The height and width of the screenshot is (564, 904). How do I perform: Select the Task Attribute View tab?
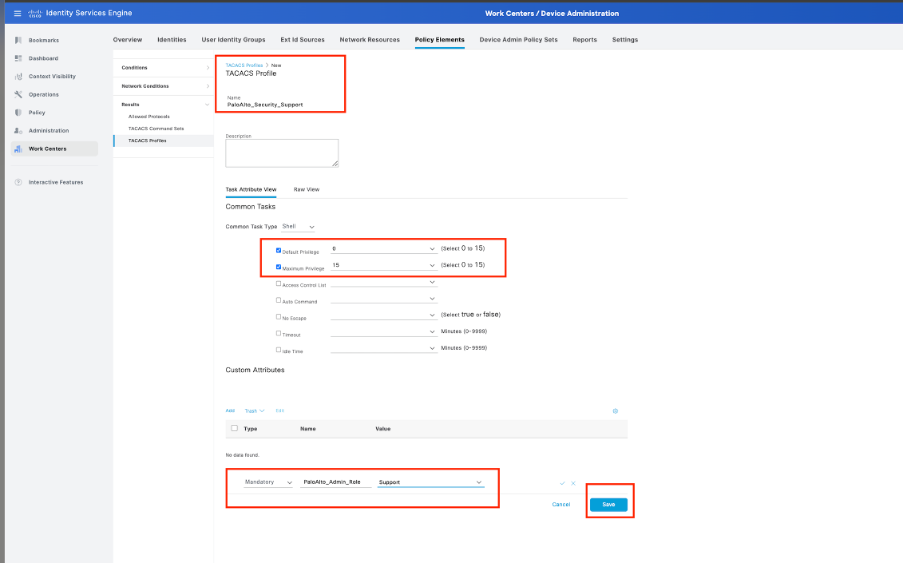[251, 190]
